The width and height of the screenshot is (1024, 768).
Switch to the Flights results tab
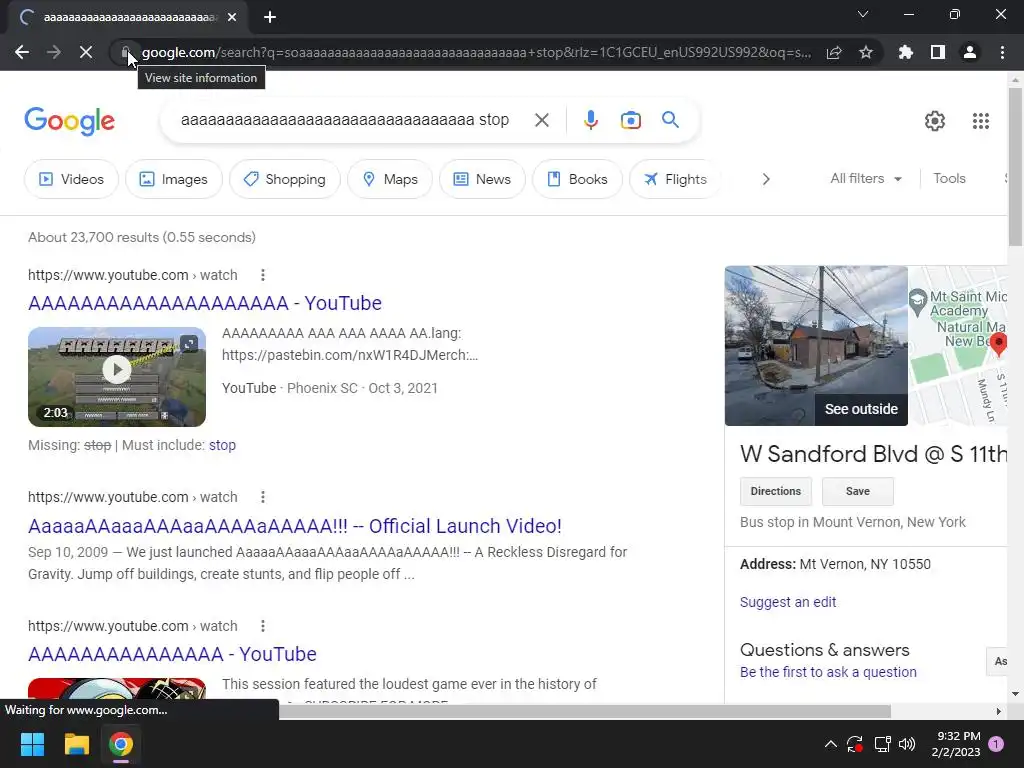(675, 179)
